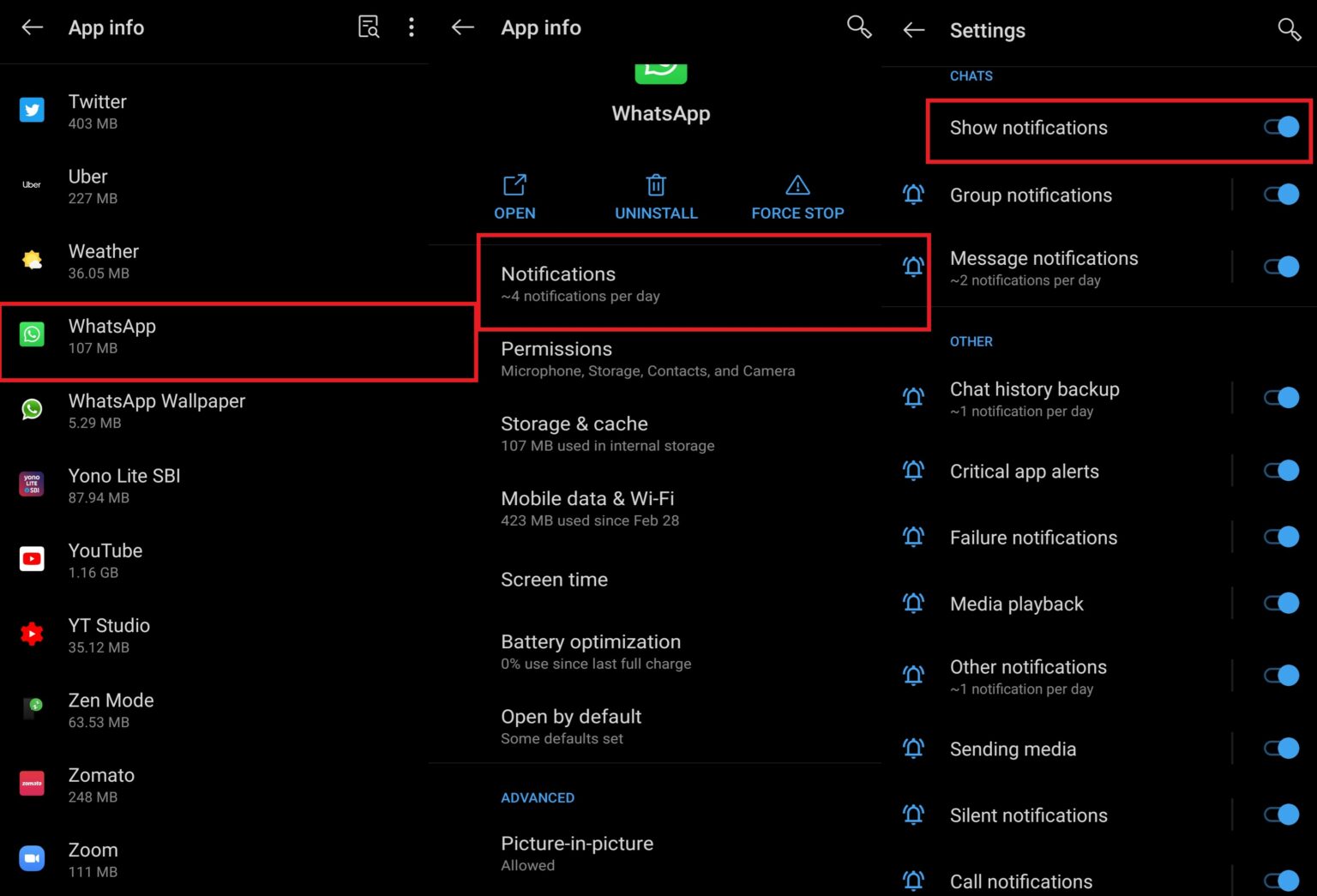The image size is (1317, 896).
Task: Disable Critical app alerts switch
Action: pyautogui.click(x=1282, y=471)
